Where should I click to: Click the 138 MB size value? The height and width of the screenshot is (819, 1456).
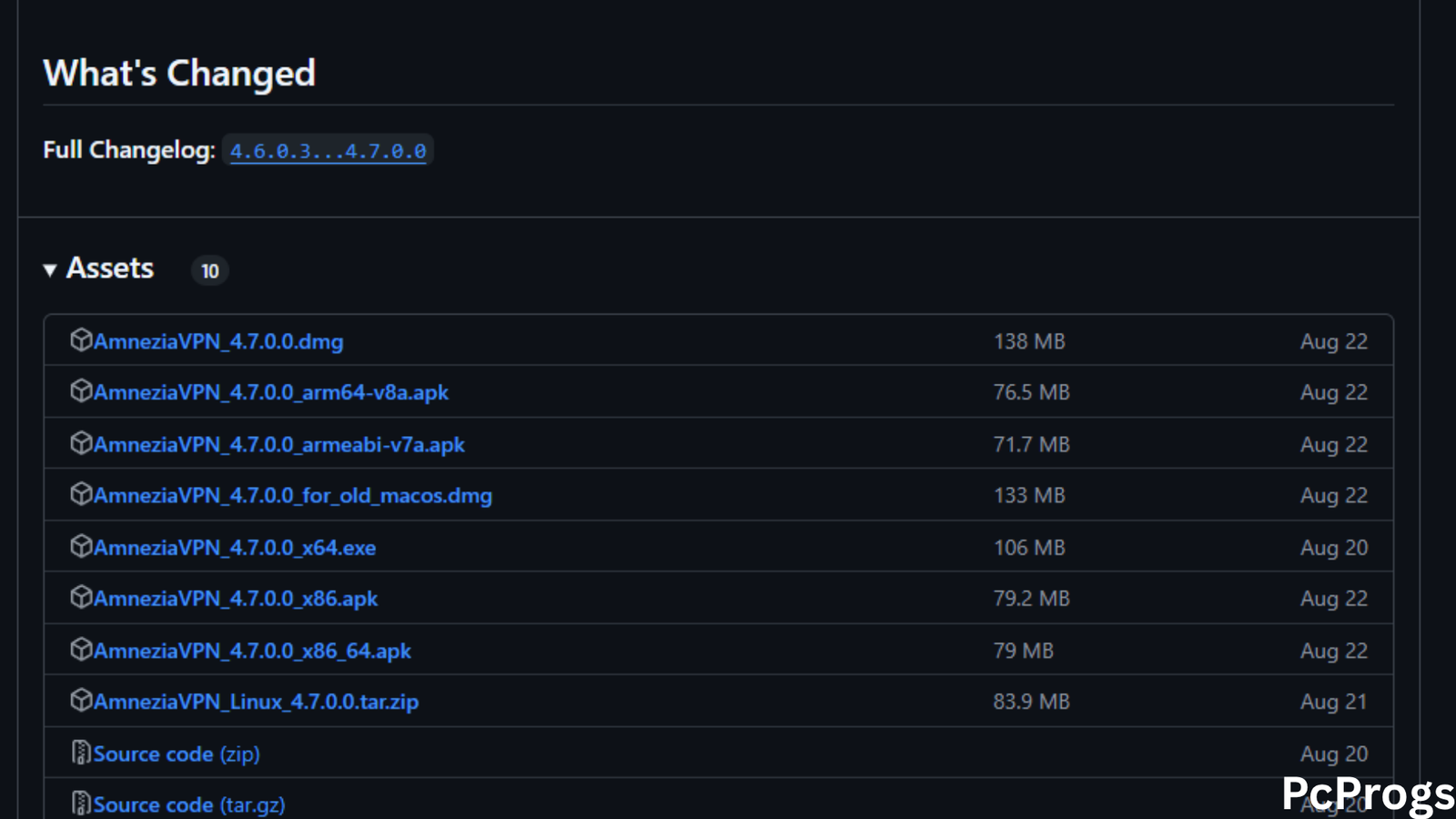click(1029, 341)
